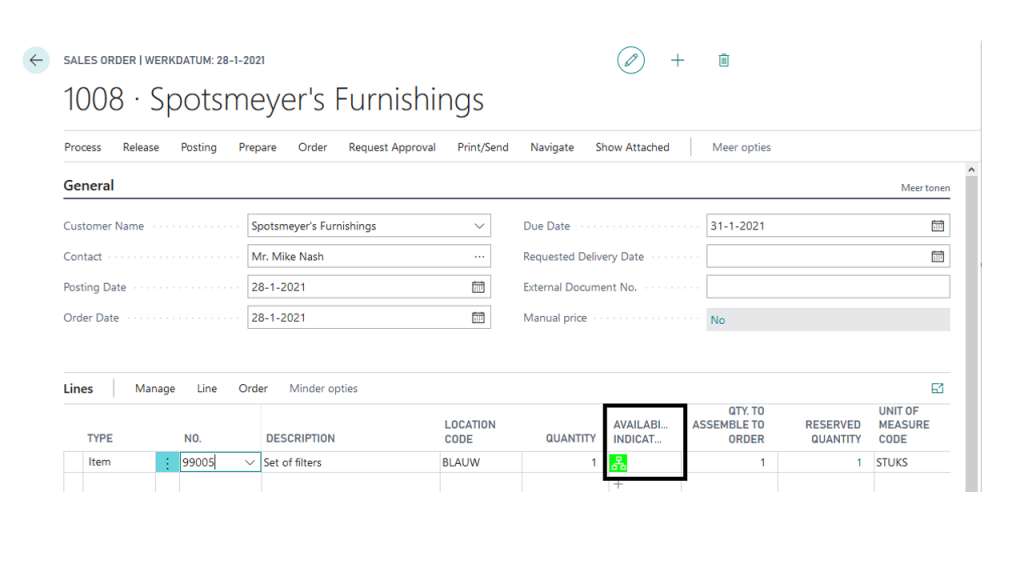Open the Process menu
This screenshot has width=1024, height=576.
tap(82, 147)
